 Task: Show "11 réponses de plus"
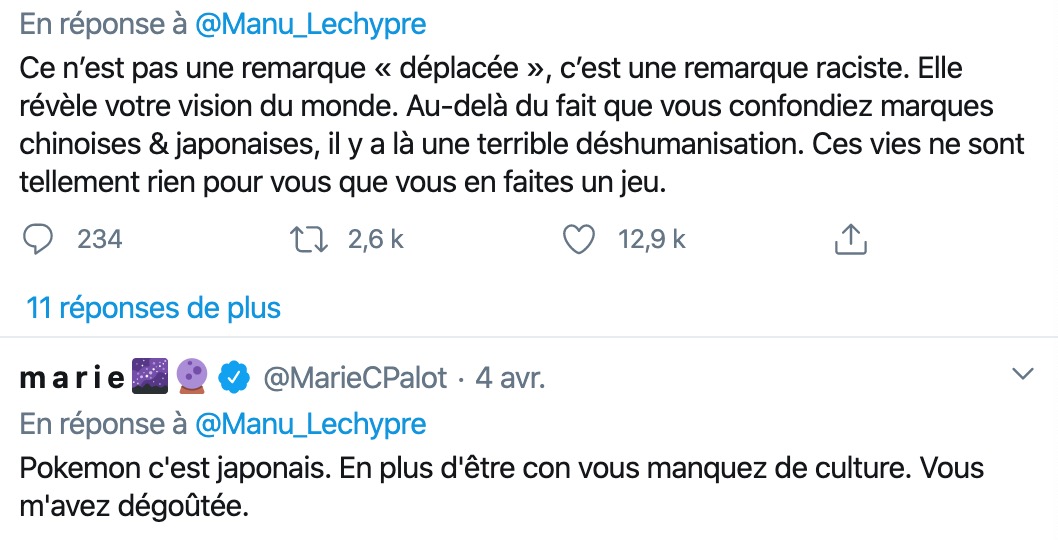(x=153, y=307)
